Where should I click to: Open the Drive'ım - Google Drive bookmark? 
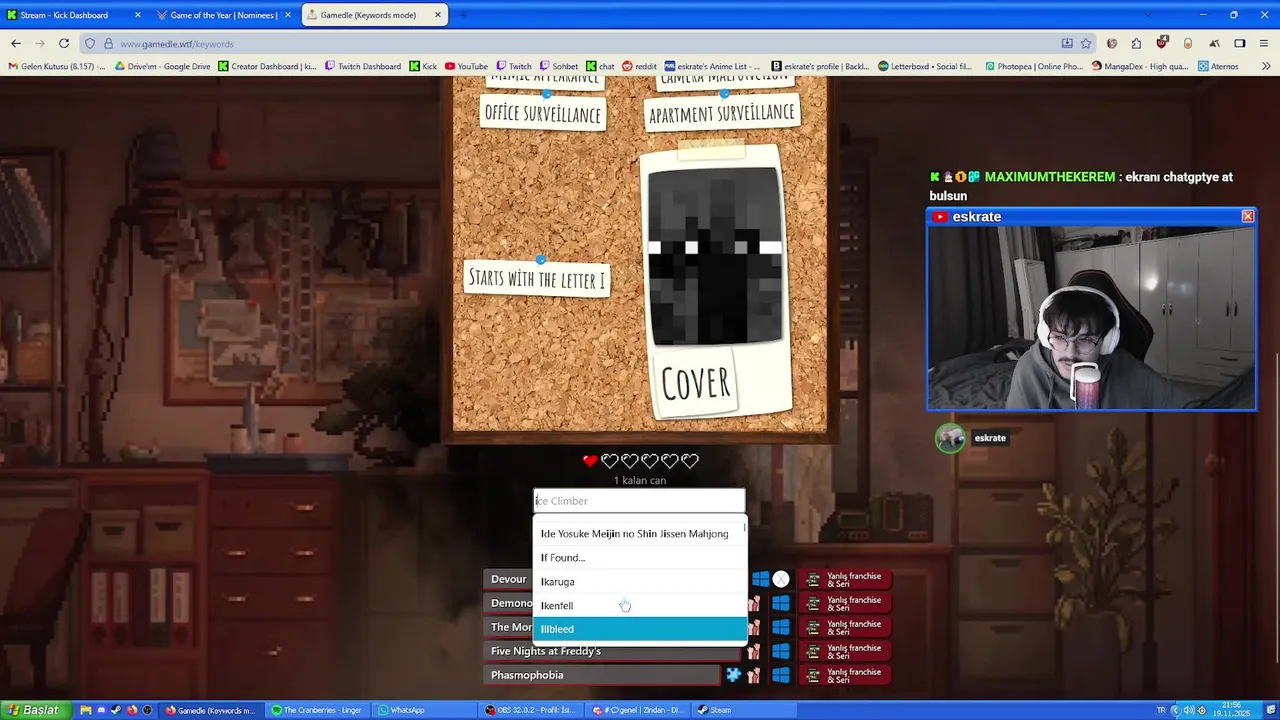(163, 66)
